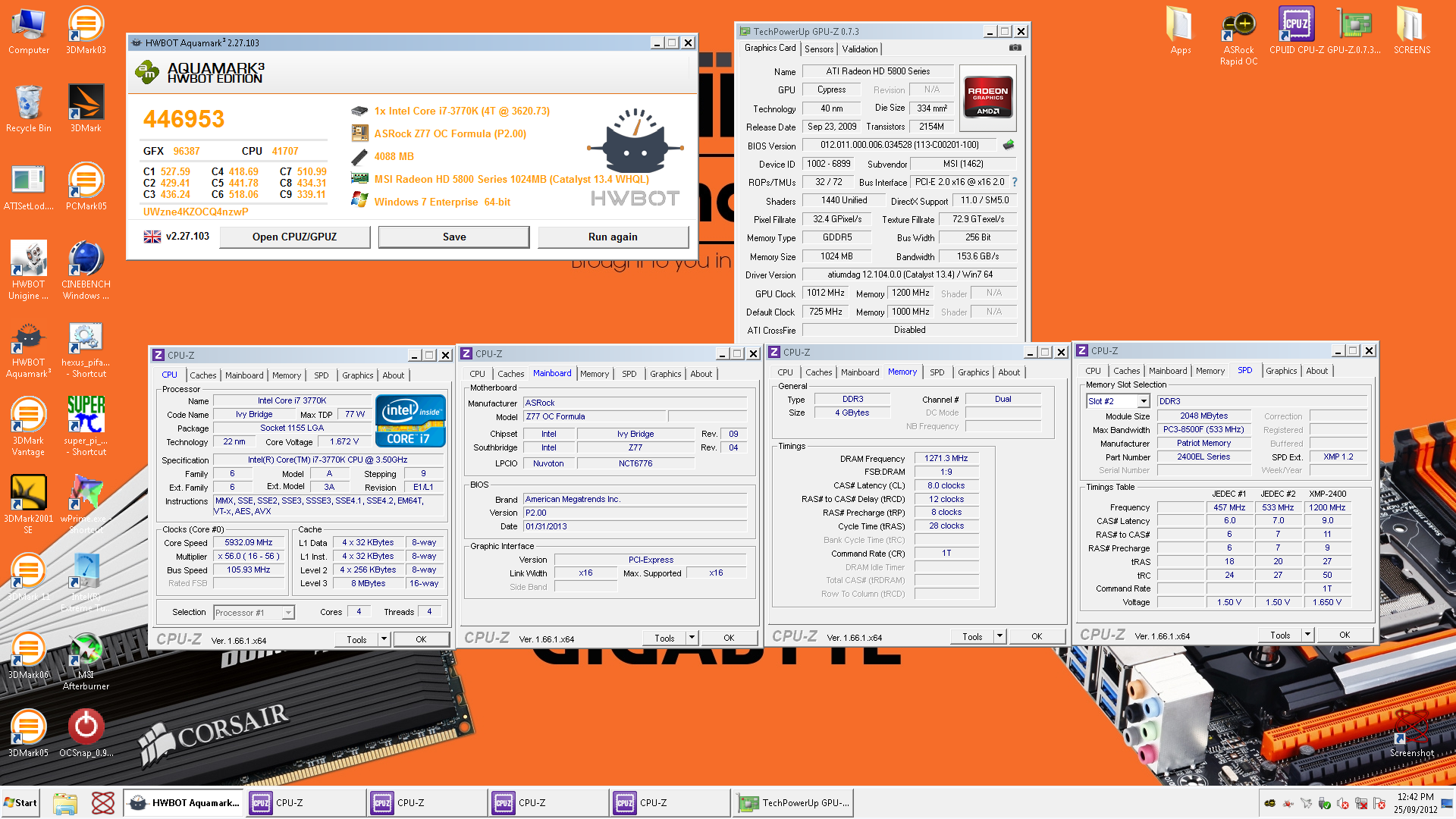This screenshot has height=819, width=1456.
Task: Open the 3DMark03 desktop shortcut
Action: point(86,32)
